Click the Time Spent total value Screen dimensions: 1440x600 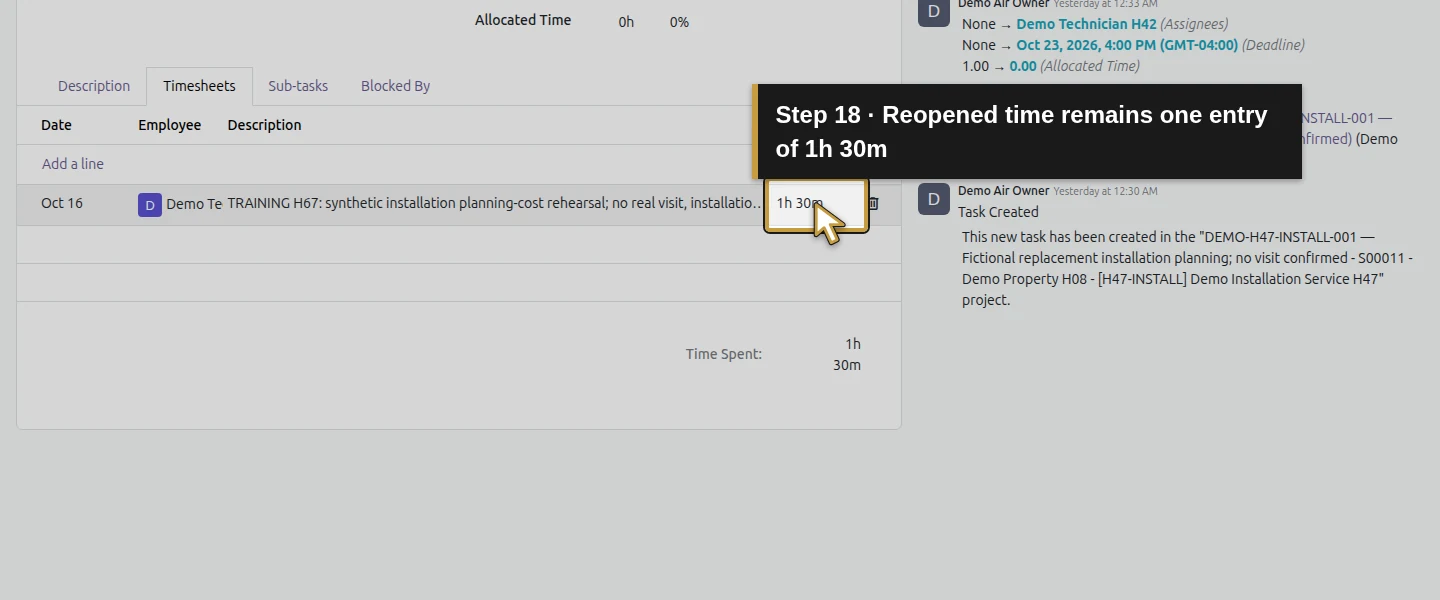click(847, 354)
